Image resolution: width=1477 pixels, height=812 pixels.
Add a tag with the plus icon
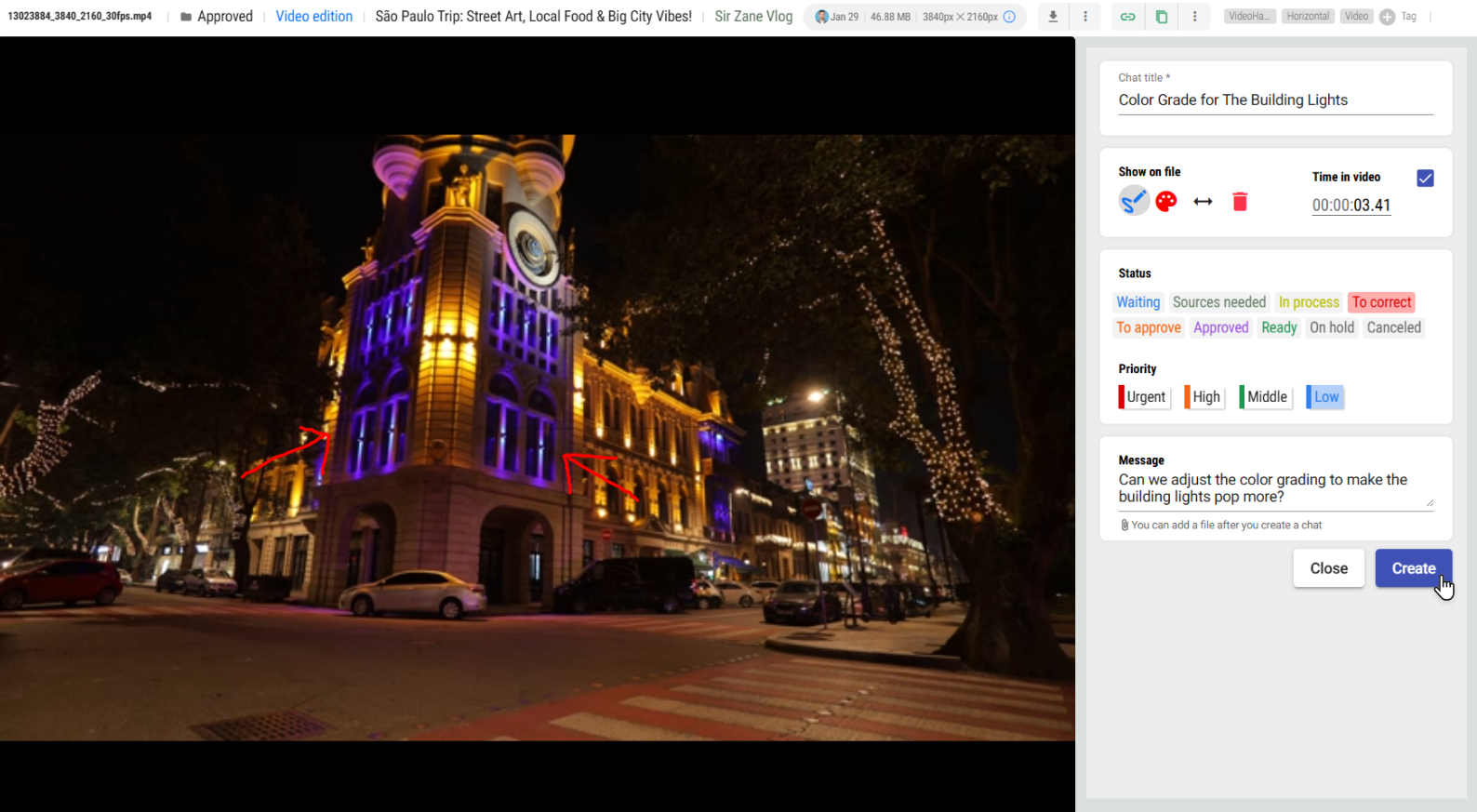coord(1387,17)
